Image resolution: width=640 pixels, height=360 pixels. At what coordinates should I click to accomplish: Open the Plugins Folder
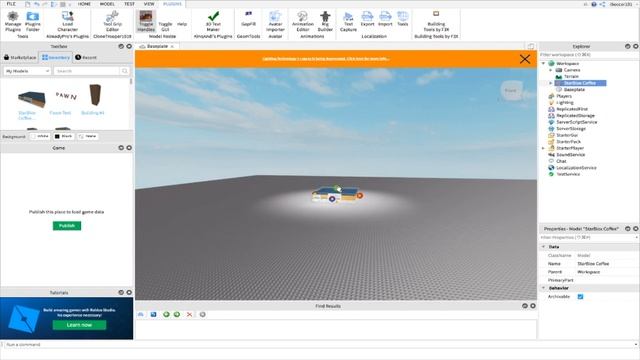click(33, 22)
